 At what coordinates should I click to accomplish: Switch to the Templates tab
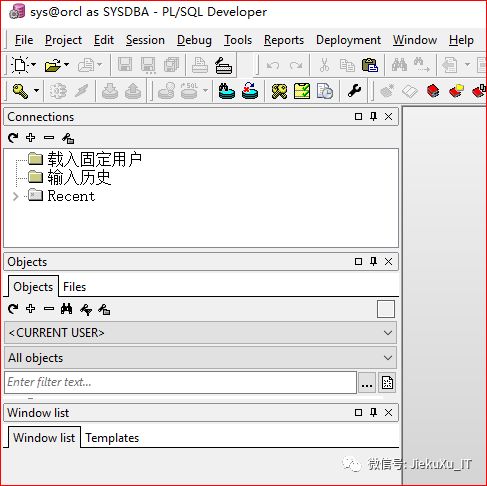tap(112, 438)
